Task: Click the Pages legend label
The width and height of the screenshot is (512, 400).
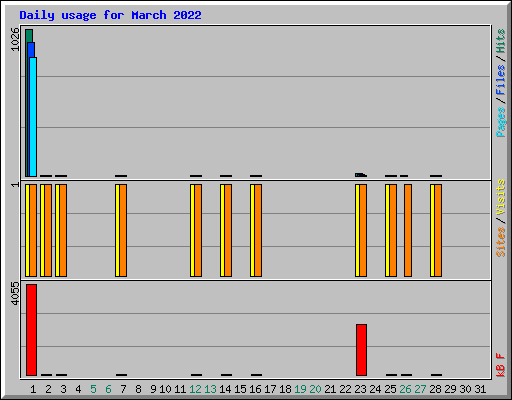Action: [501, 122]
